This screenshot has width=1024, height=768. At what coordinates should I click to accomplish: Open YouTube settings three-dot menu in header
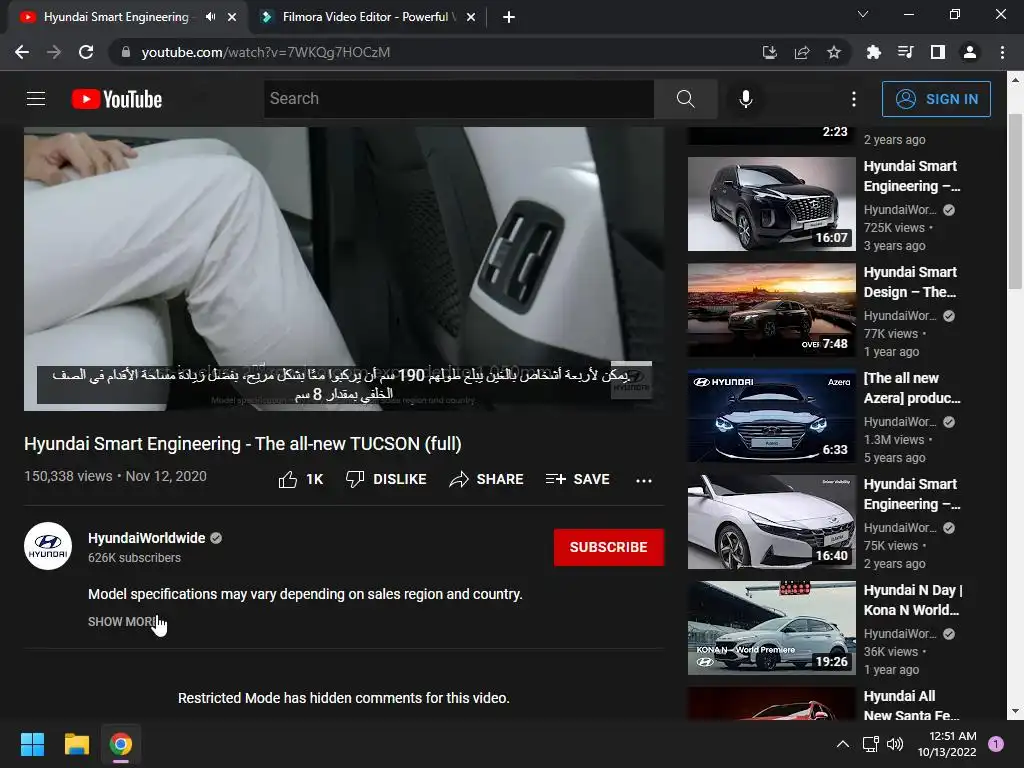pyautogui.click(x=854, y=99)
